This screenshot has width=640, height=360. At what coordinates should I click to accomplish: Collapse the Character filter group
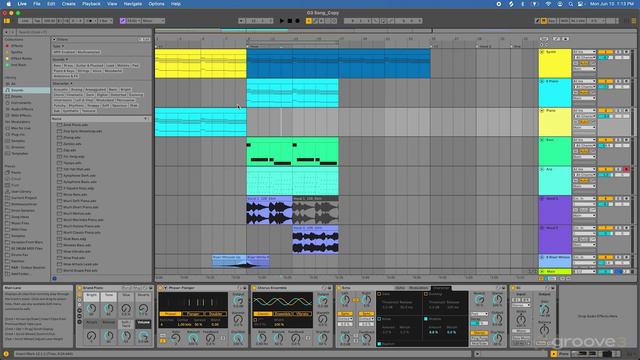[62, 84]
